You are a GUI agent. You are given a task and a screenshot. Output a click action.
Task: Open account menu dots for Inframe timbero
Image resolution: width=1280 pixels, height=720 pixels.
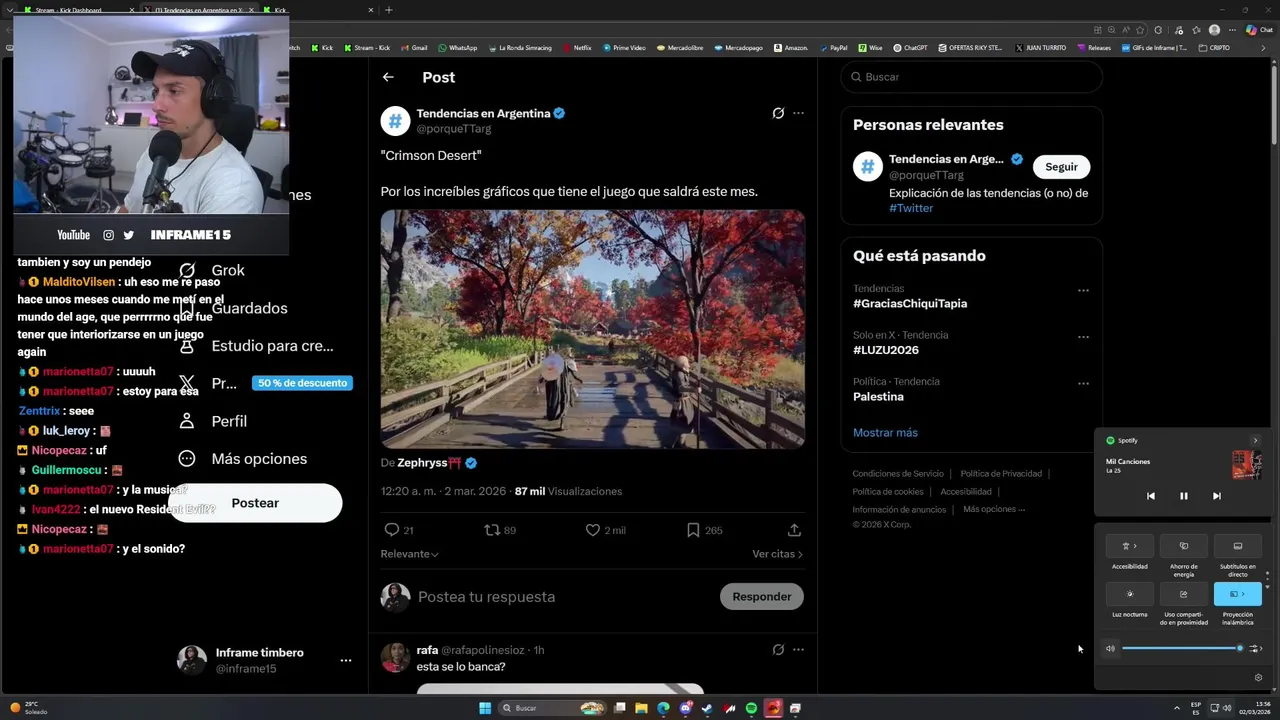coord(345,660)
